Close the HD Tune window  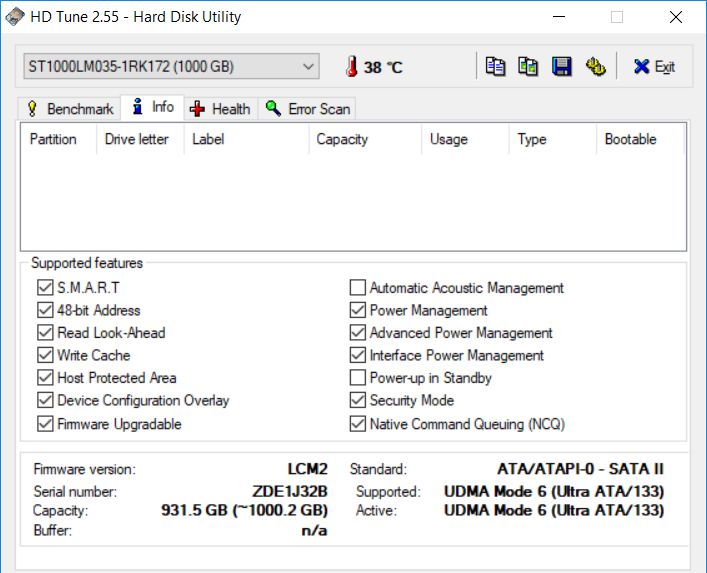(x=676, y=17)
